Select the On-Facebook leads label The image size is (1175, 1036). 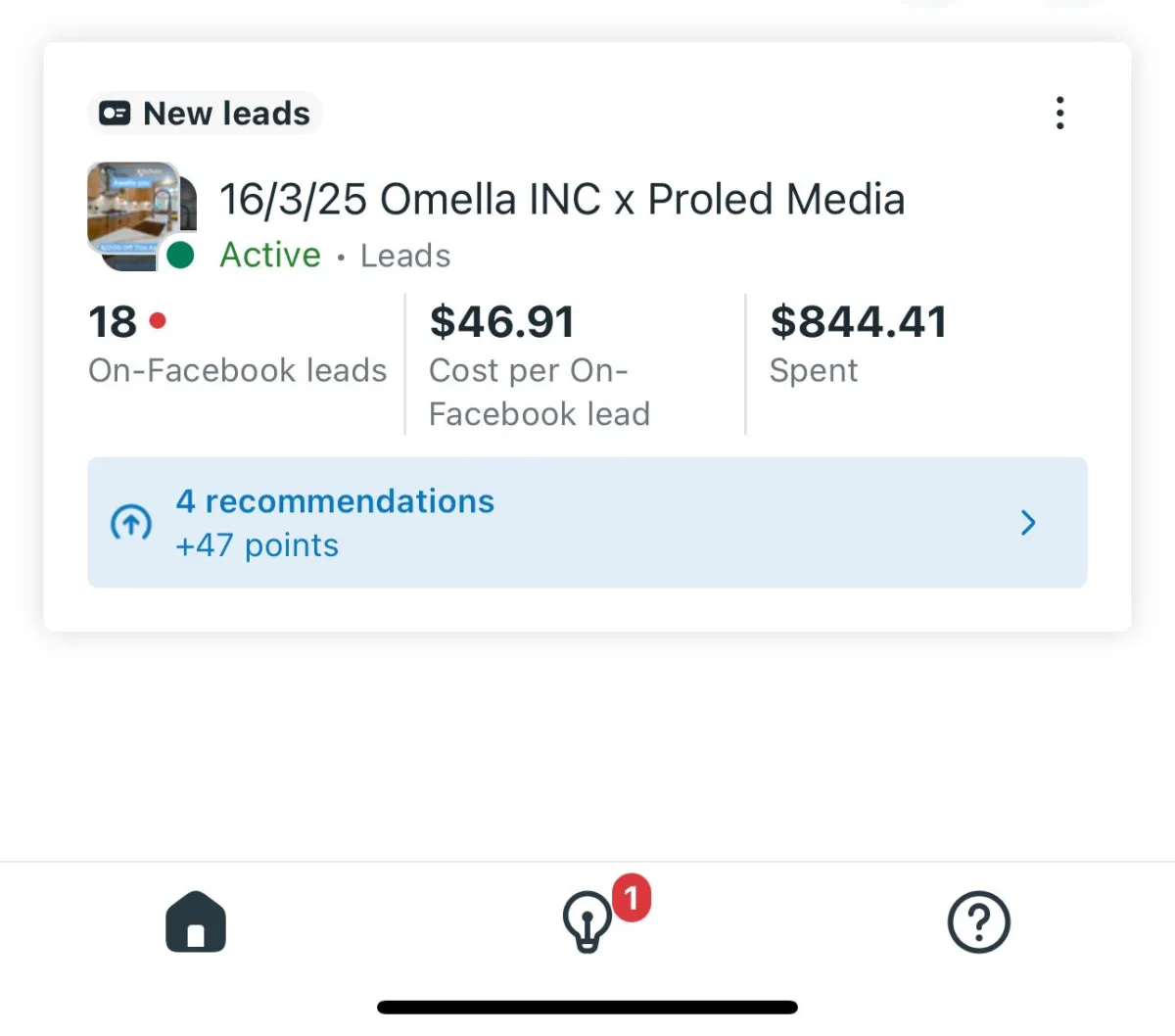[x=237, y=370]
